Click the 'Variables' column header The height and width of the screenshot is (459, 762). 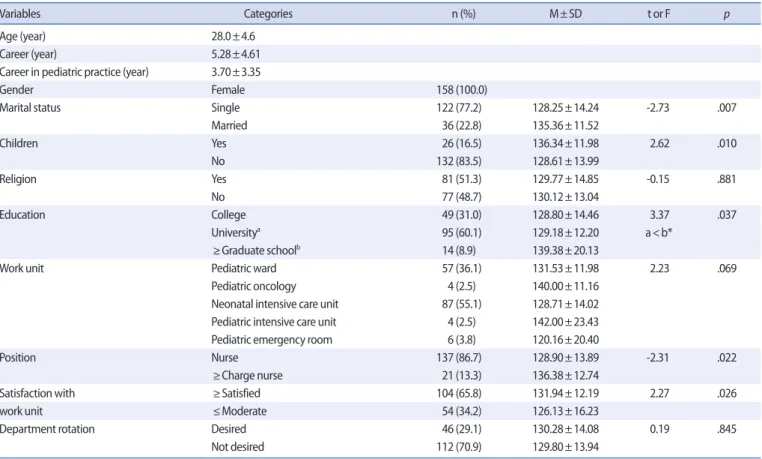pyautogui.click(x=20, y=14)
